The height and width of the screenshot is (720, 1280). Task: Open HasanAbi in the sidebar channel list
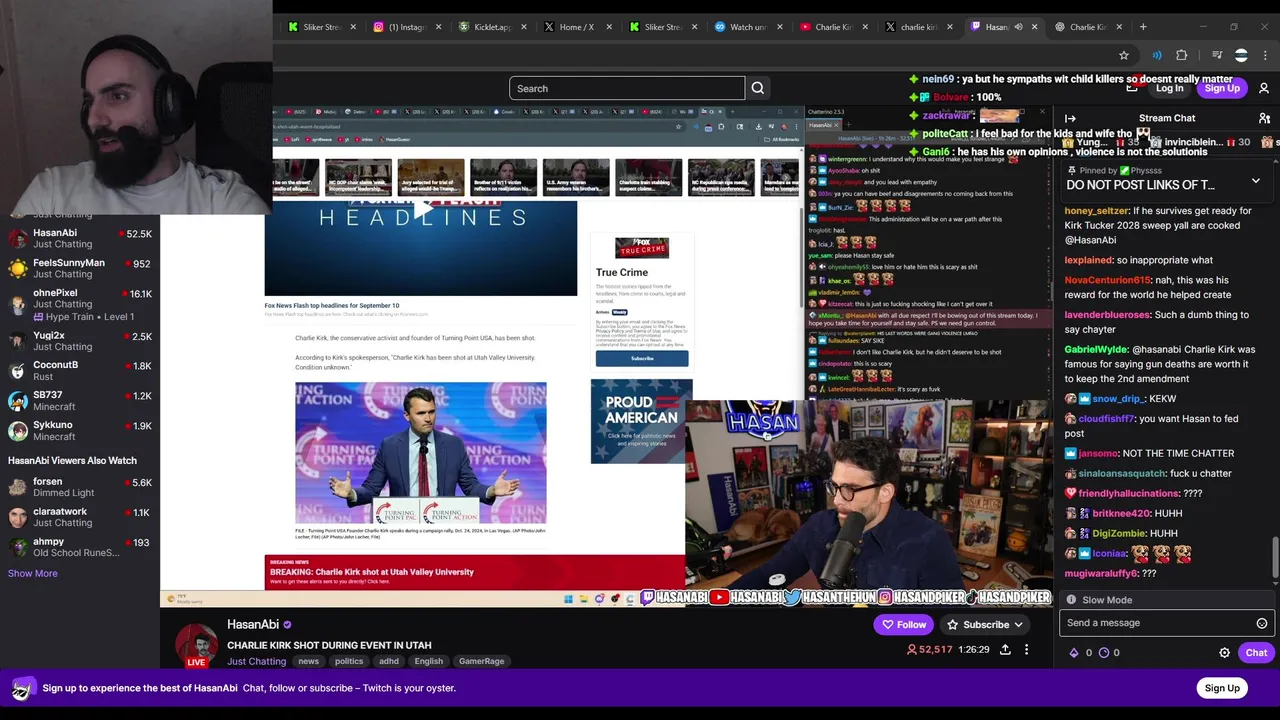click(x=80, y=238)
